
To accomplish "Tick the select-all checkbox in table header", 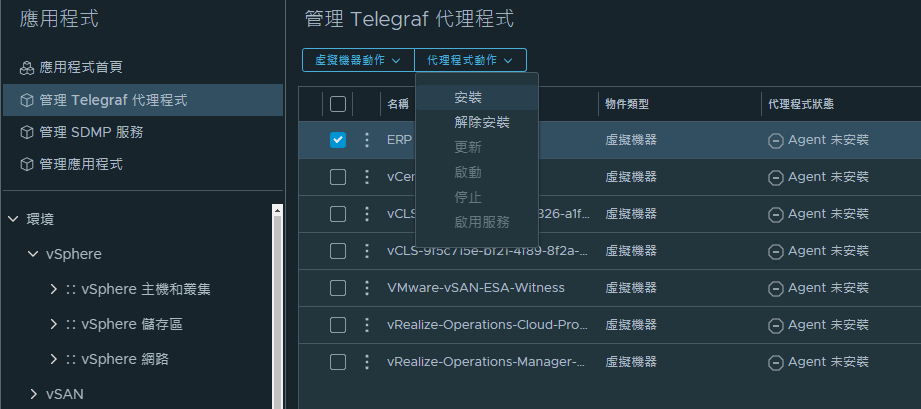I will click(338, 104).
